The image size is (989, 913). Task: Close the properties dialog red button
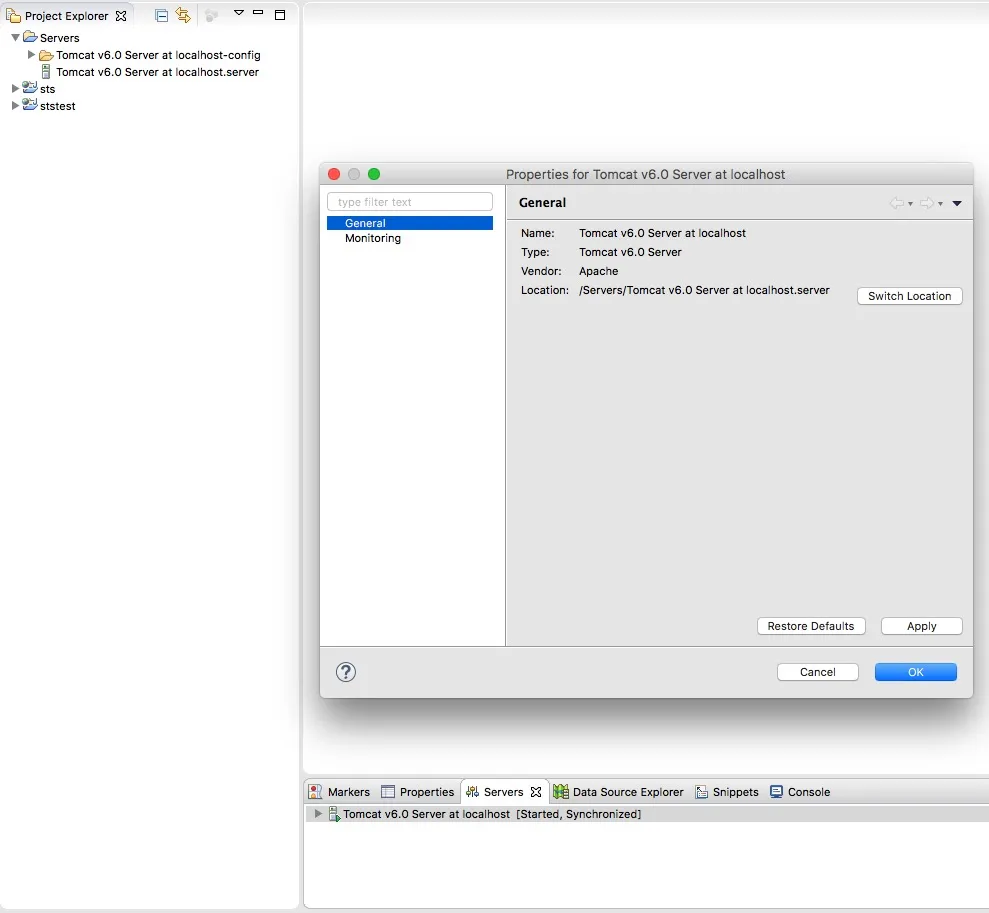tap(334, 174)
